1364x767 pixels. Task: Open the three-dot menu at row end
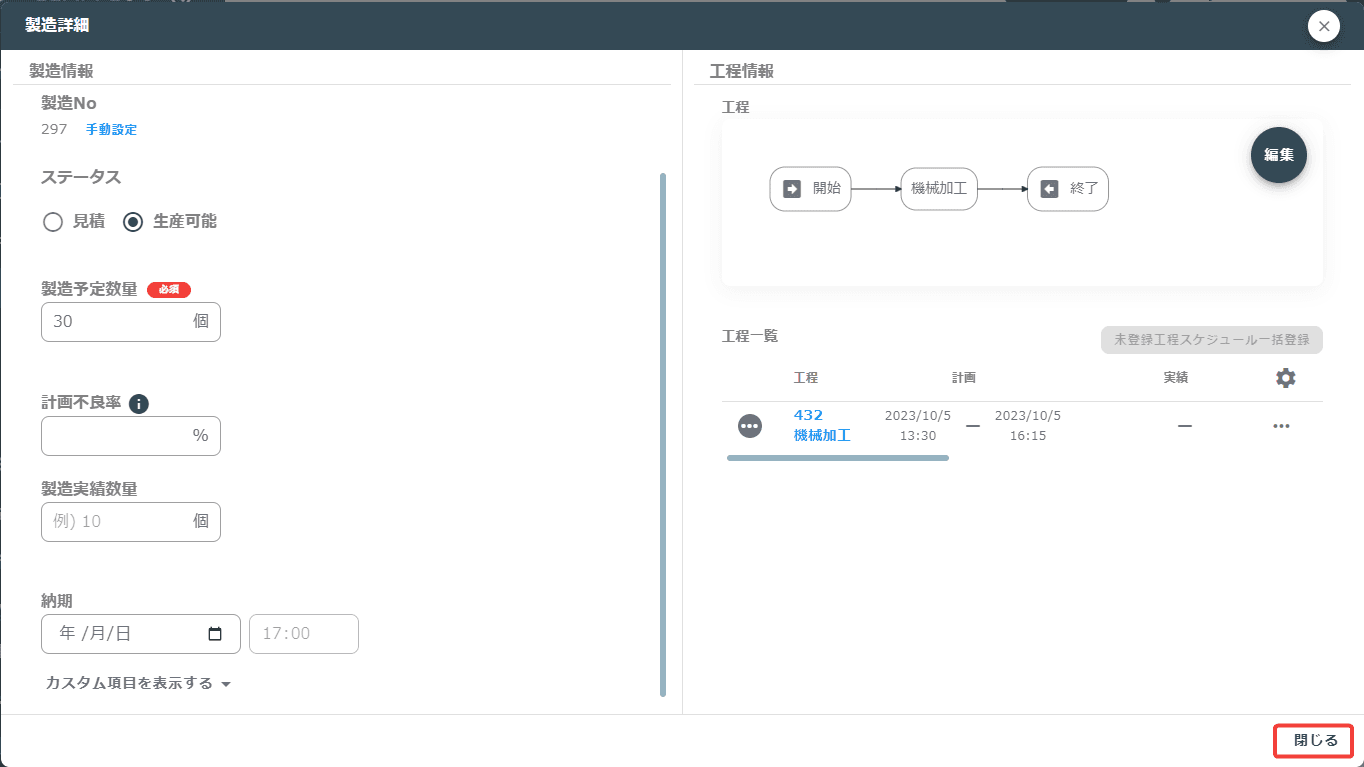click(1281, 426)
